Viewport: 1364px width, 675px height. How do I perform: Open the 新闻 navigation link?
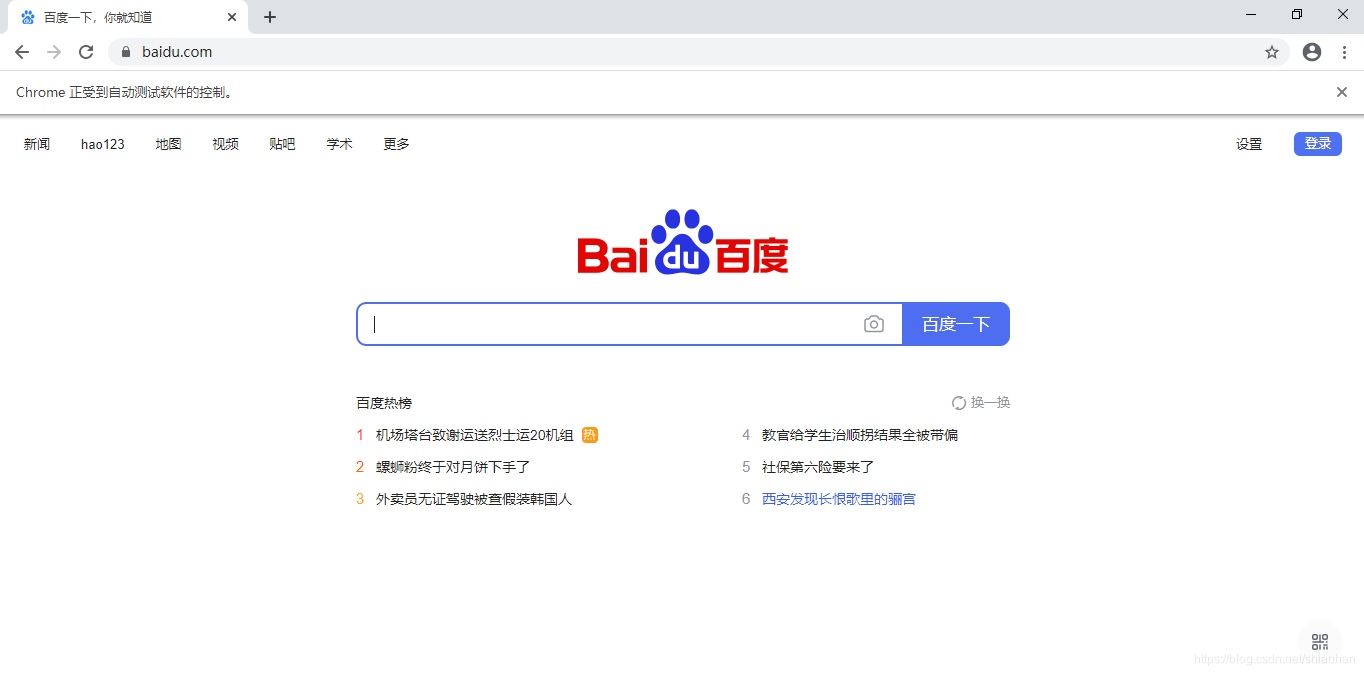tap(37, 144)
